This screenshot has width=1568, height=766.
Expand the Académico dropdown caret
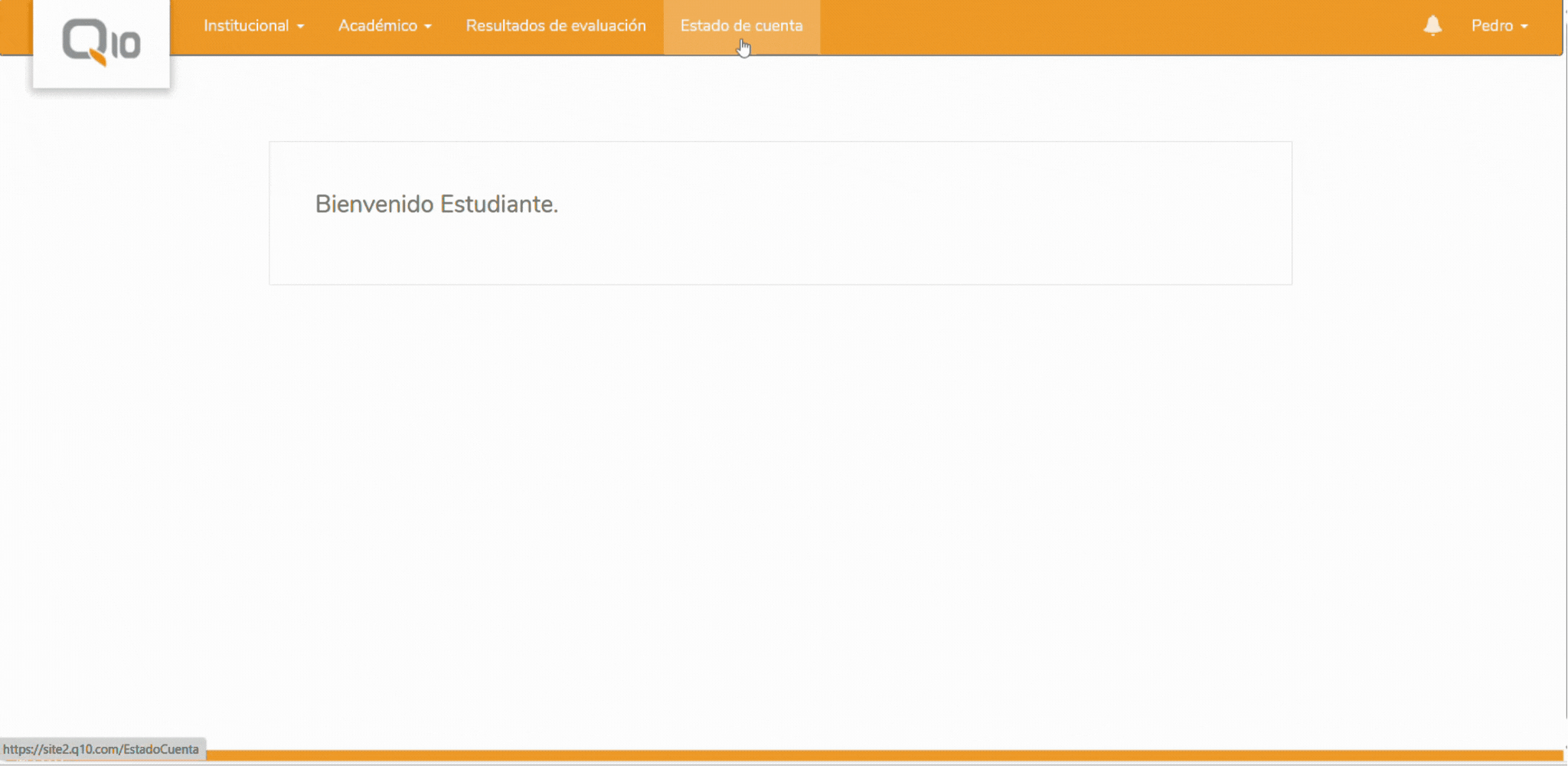coord(428,27)
